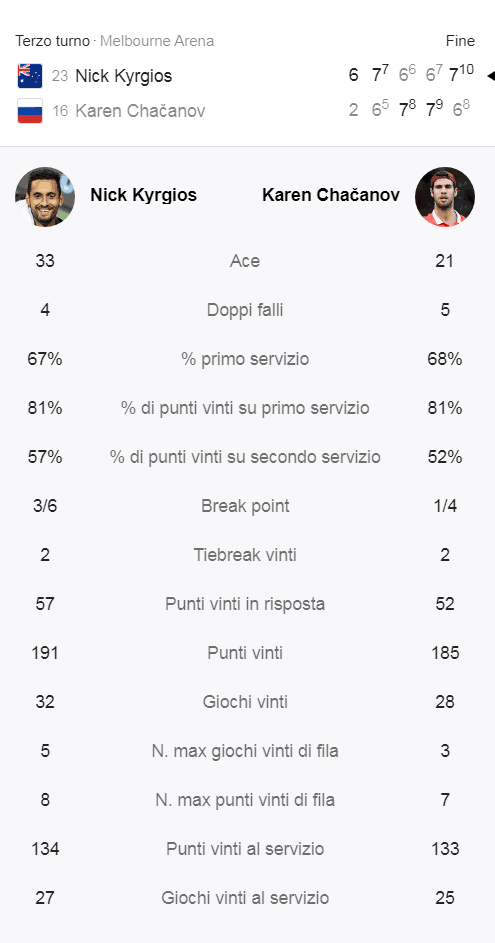
Task: Open Karen Chačanov profile photo
Action: point(445,197)
